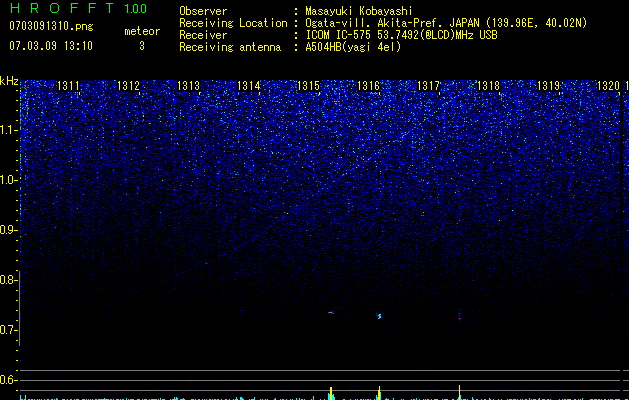Click the meteor echo after 1317

(x=459, y=315)
